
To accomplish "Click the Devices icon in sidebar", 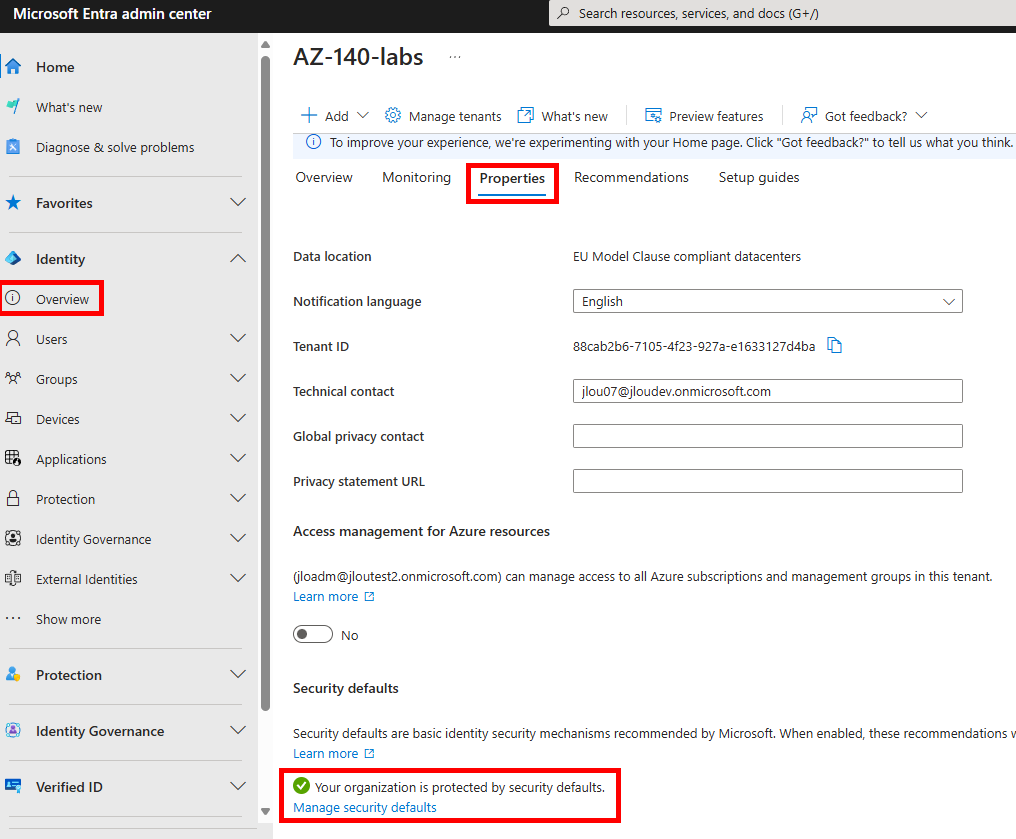I will point(14,419).
